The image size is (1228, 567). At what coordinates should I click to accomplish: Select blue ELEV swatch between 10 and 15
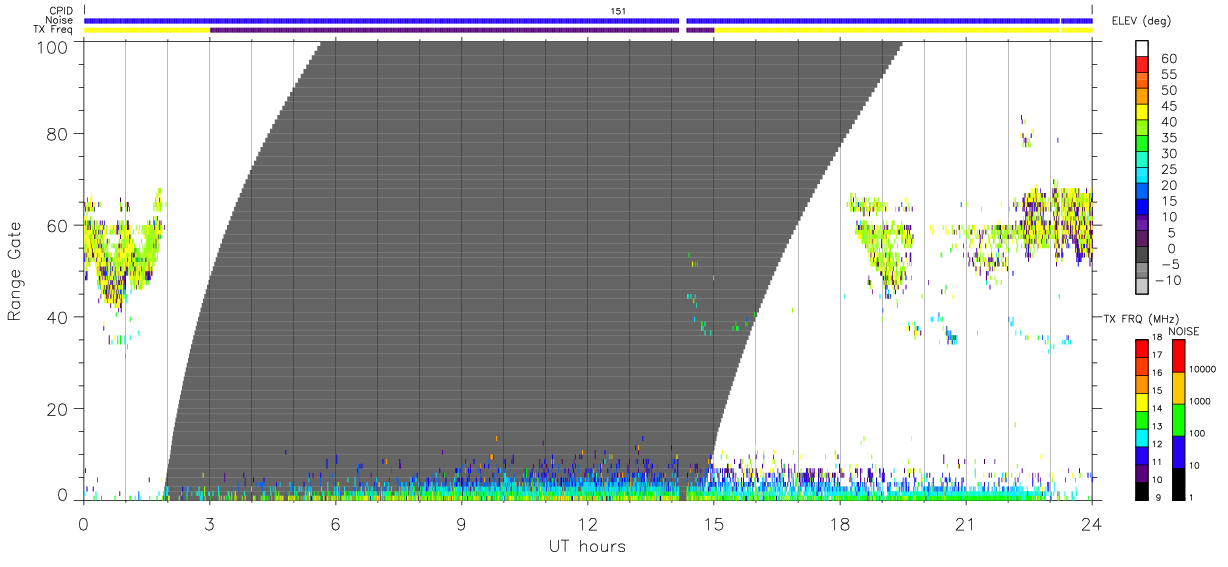[x=1143, y=208]
